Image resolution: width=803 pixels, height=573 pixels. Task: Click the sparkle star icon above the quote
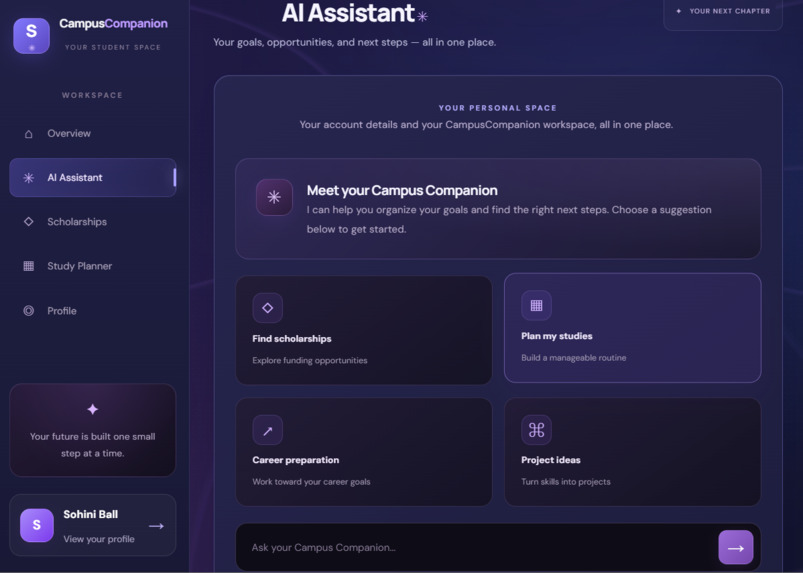93,409
